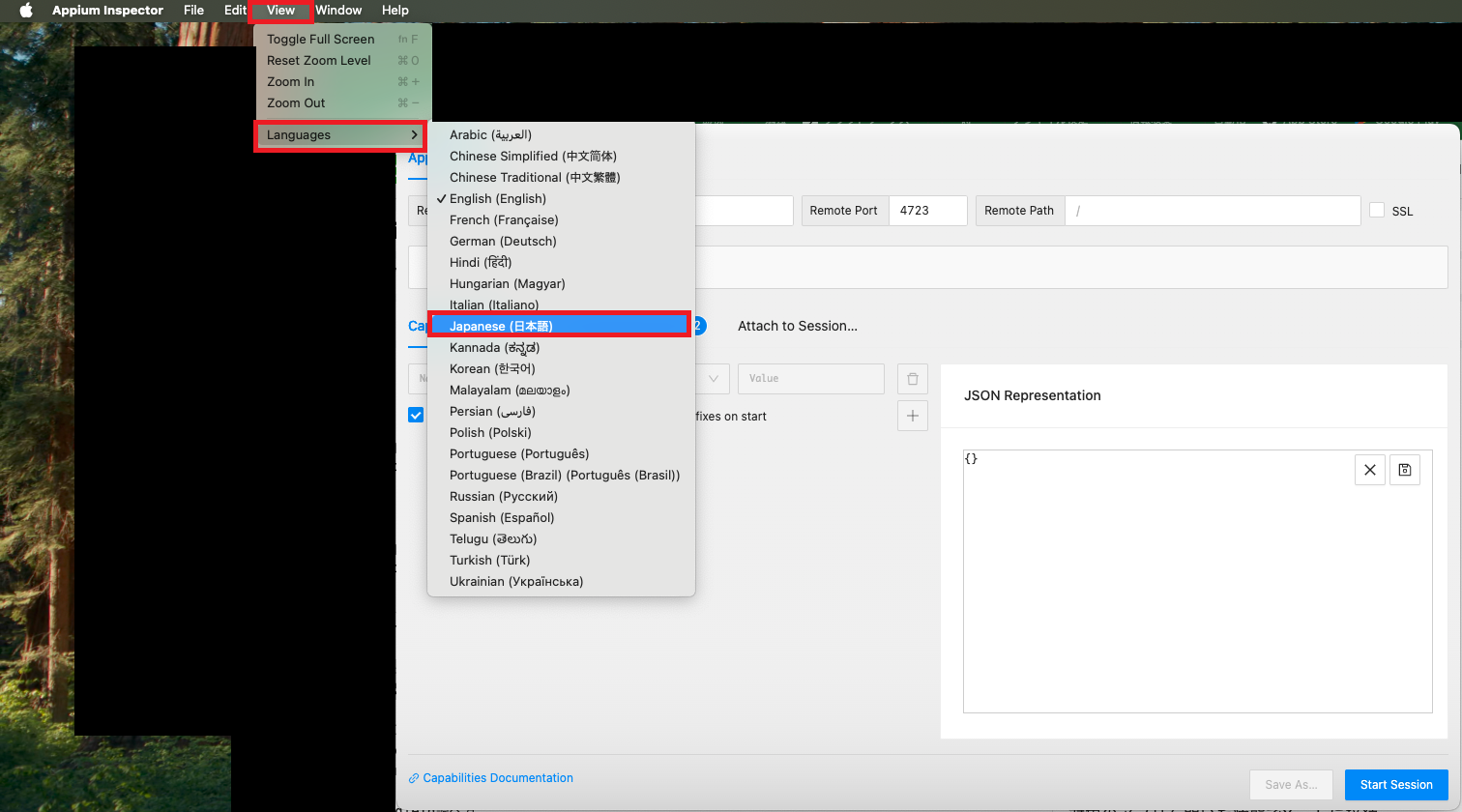Choose Toggle Full Screen
The height and width of the screenshot is (812, 1462).
coord(342,40)
